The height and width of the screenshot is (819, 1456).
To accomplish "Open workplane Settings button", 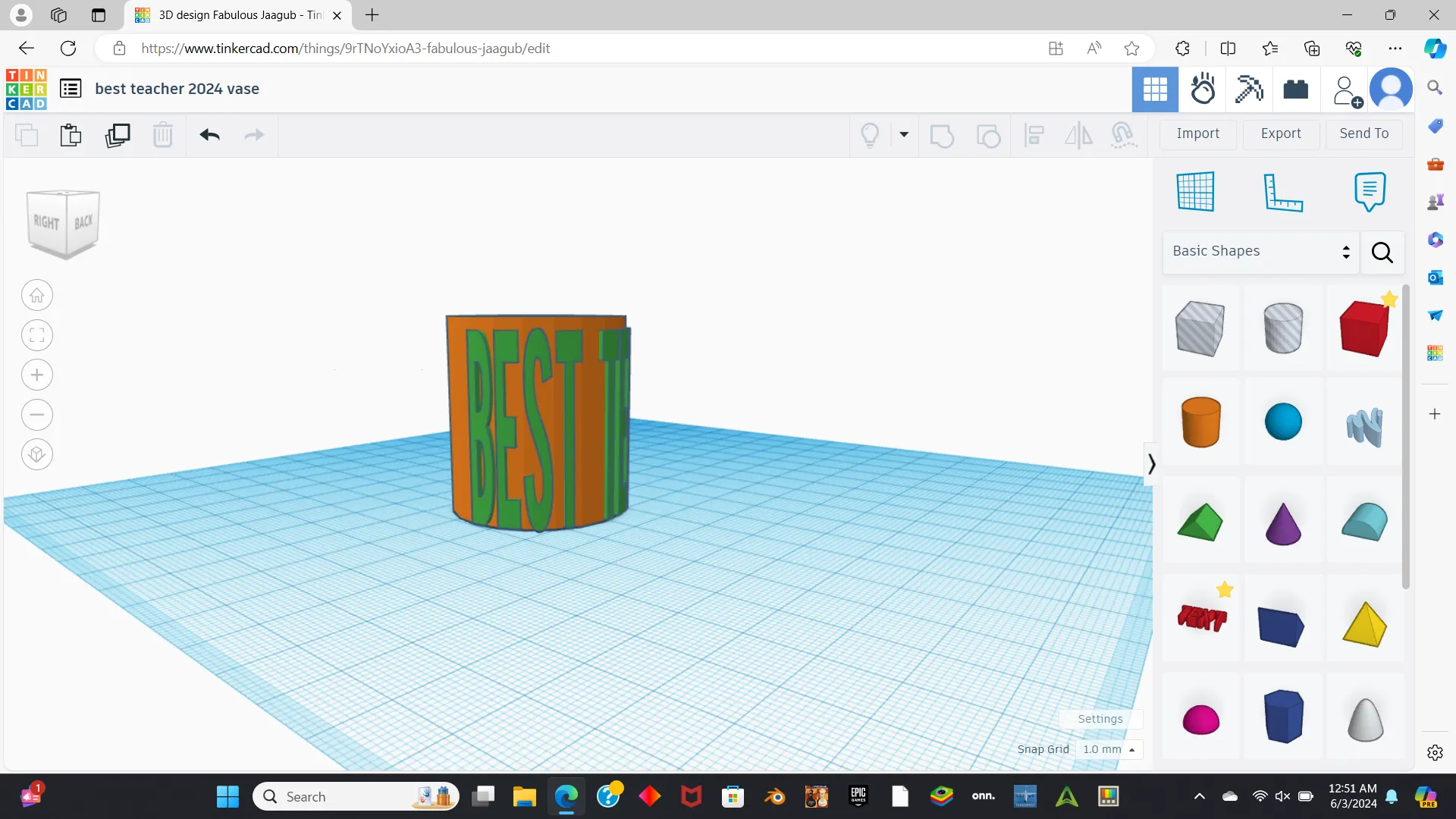I will point(1100,719).
